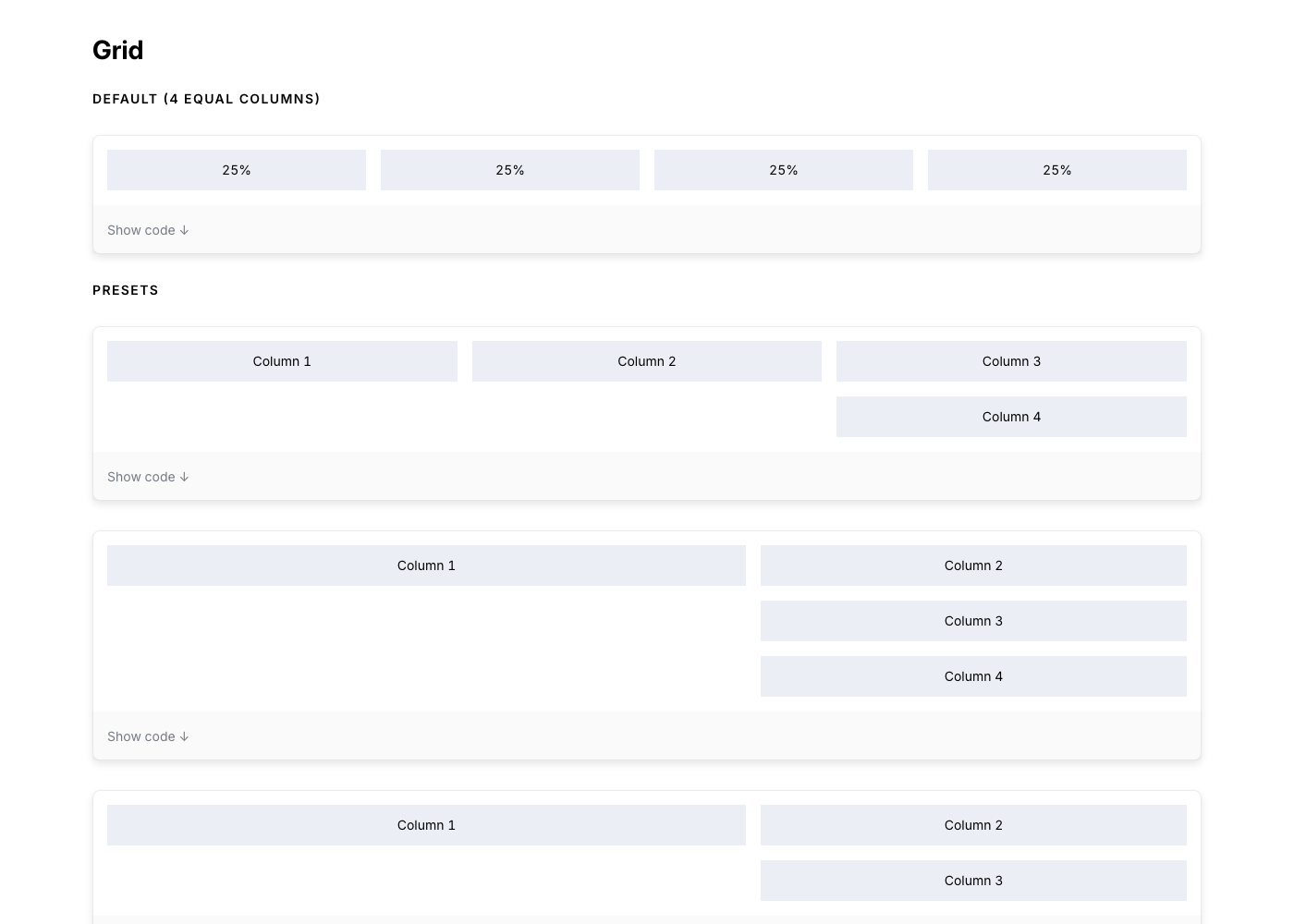Expand Show code under the first preset grid
The image size is (1294, 924).
pos(148,477)
